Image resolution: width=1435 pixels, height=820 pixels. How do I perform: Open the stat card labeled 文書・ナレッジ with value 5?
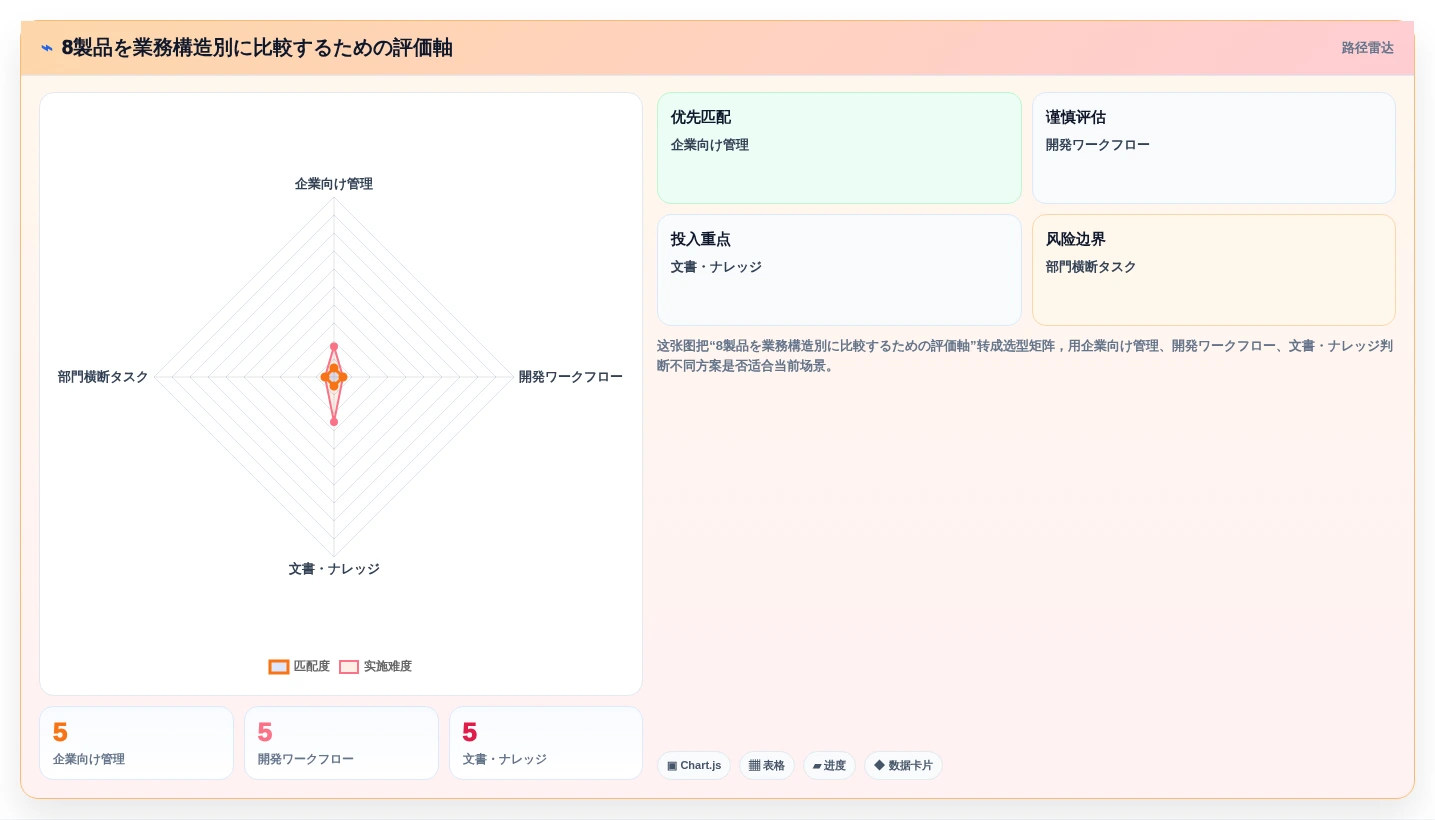[546, 743]
